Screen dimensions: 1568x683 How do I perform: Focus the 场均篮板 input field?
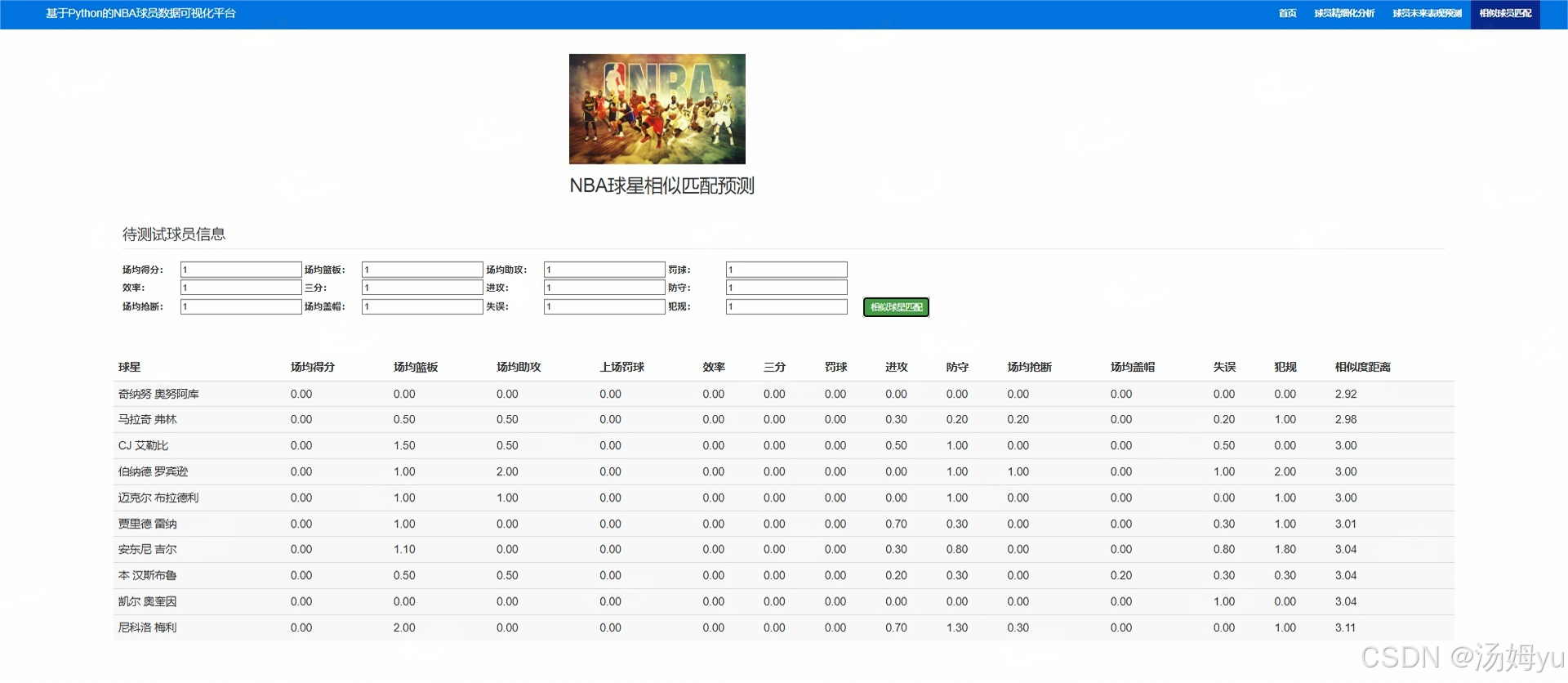pyautogui.click(x=422, y=270)
